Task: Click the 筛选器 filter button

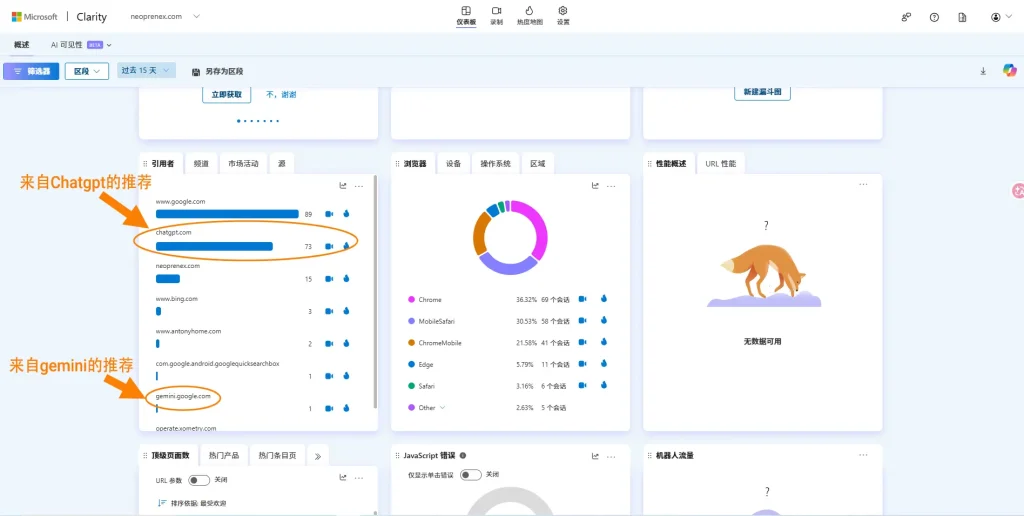Action: (31, 71)
